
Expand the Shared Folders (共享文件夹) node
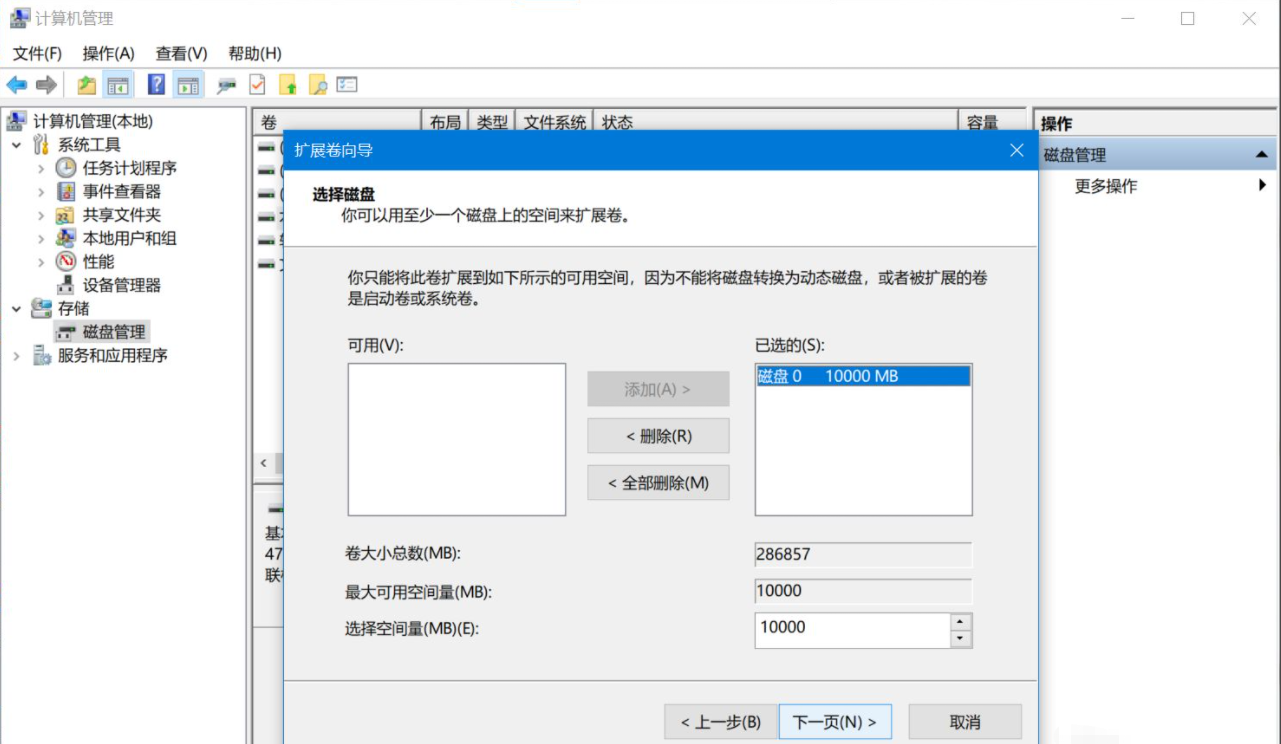(x=41, y=215)
